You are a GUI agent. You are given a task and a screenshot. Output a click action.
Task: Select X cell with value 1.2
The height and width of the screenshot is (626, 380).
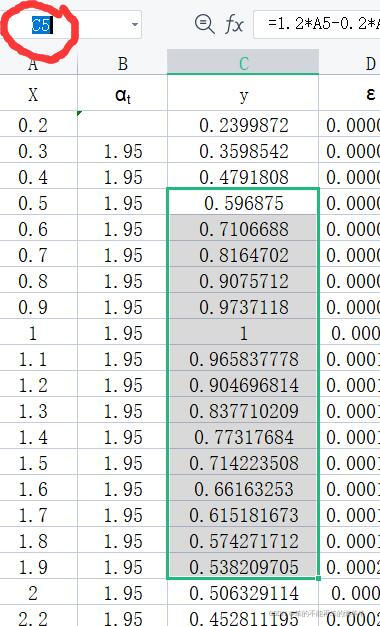(39, 385)
